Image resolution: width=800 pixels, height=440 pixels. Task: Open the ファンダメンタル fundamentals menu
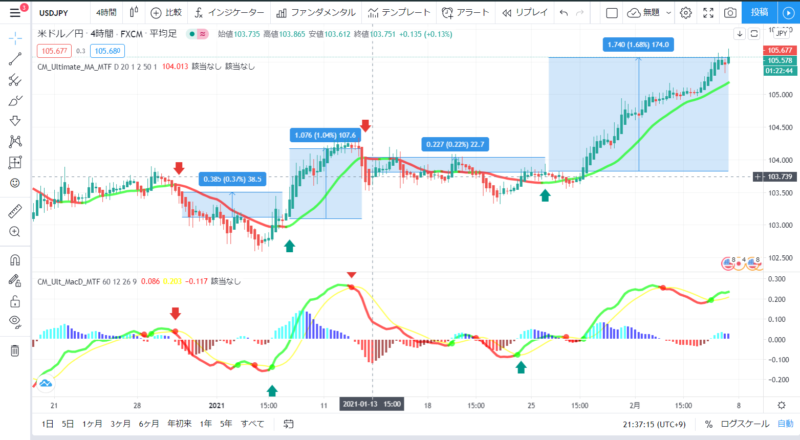pyautogui.click(x=316, y=12)
